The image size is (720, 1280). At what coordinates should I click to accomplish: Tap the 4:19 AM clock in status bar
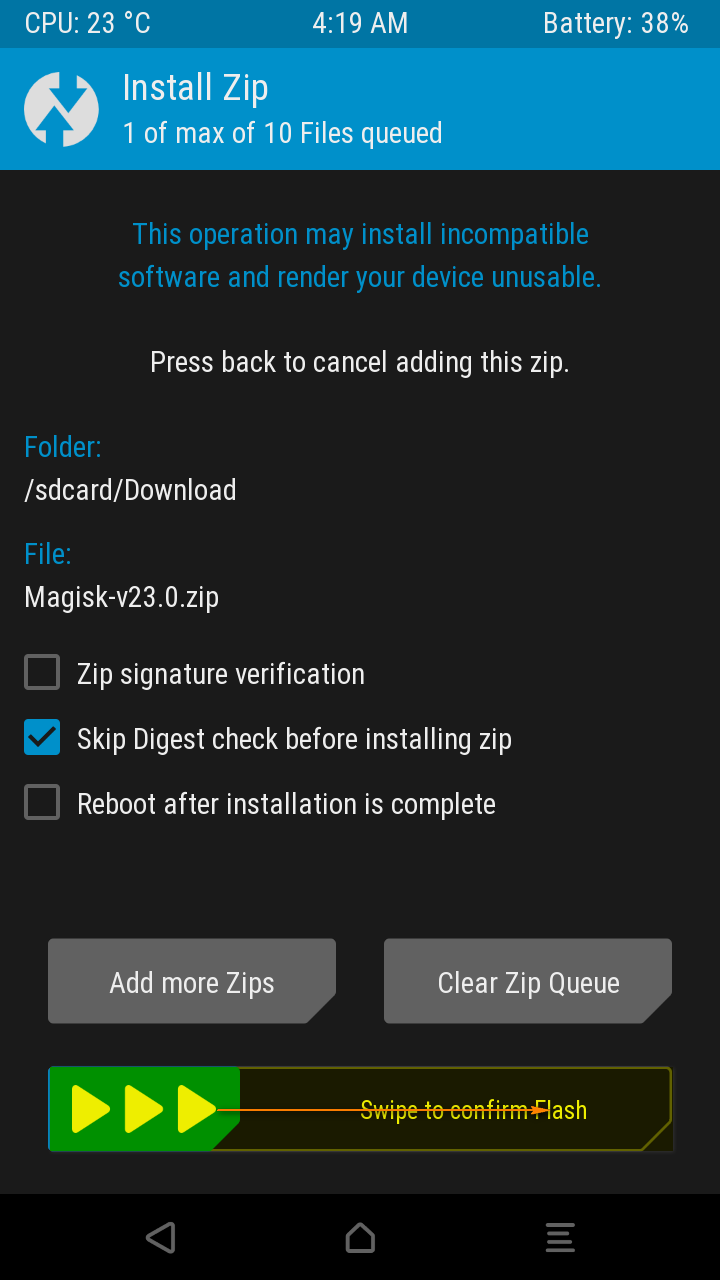point(360,23)
